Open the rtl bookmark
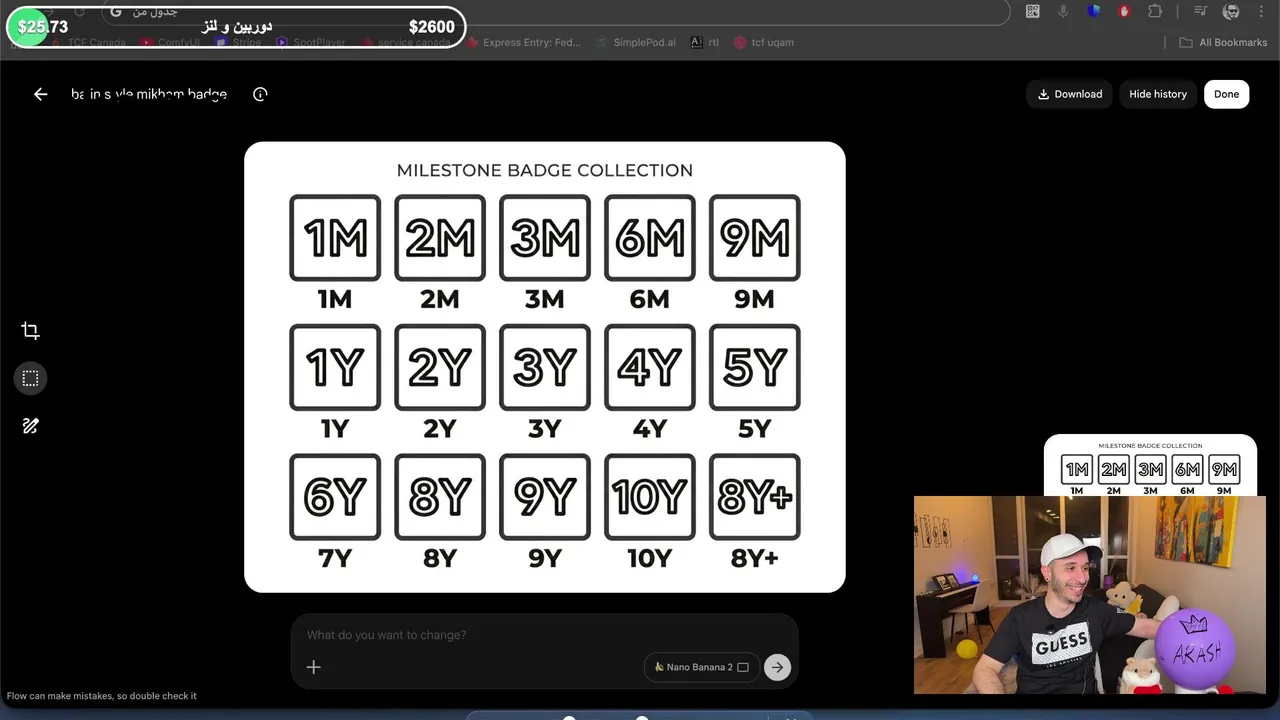The image size is (1280, 720). click(705, 43)
